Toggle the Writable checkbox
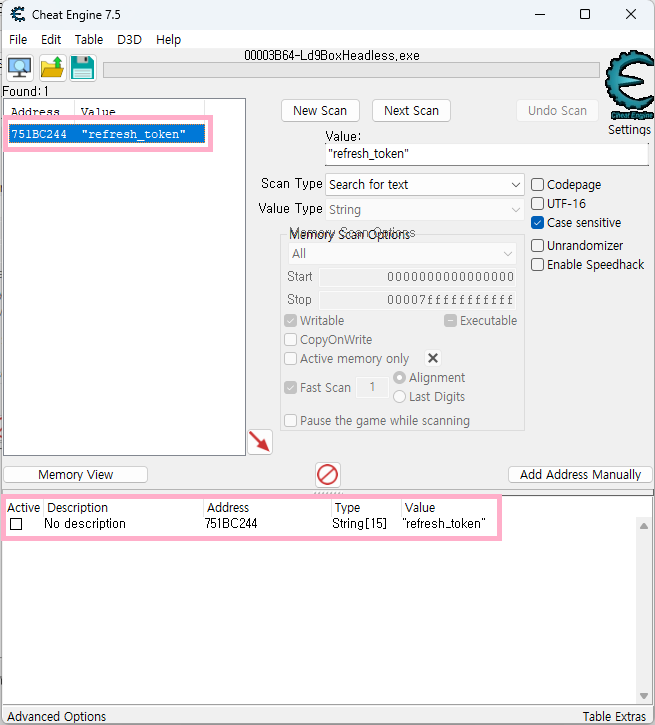 point(290,320)
